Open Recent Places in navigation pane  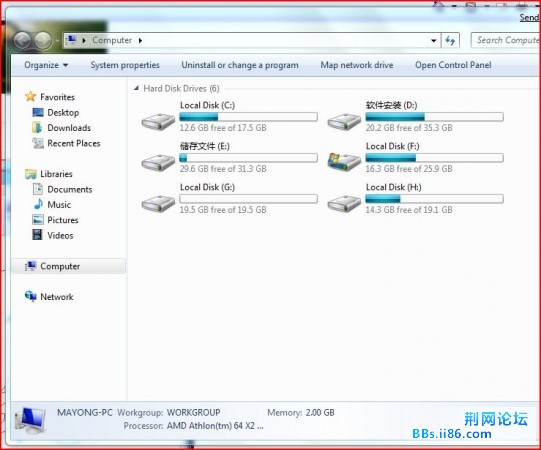tap(74, 144)
